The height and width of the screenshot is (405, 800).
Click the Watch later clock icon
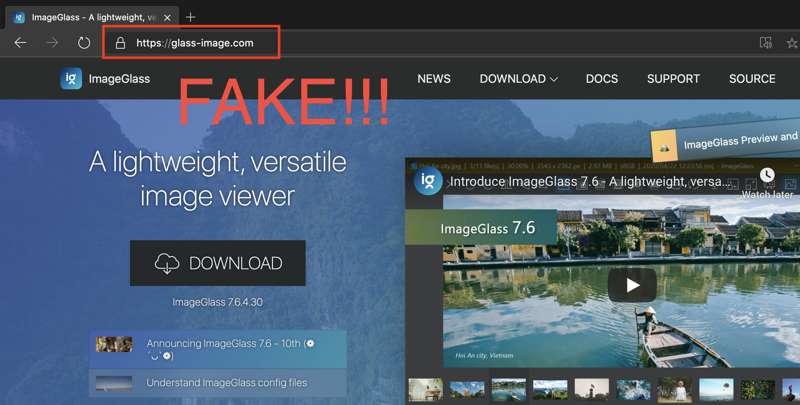pos(767,176)
